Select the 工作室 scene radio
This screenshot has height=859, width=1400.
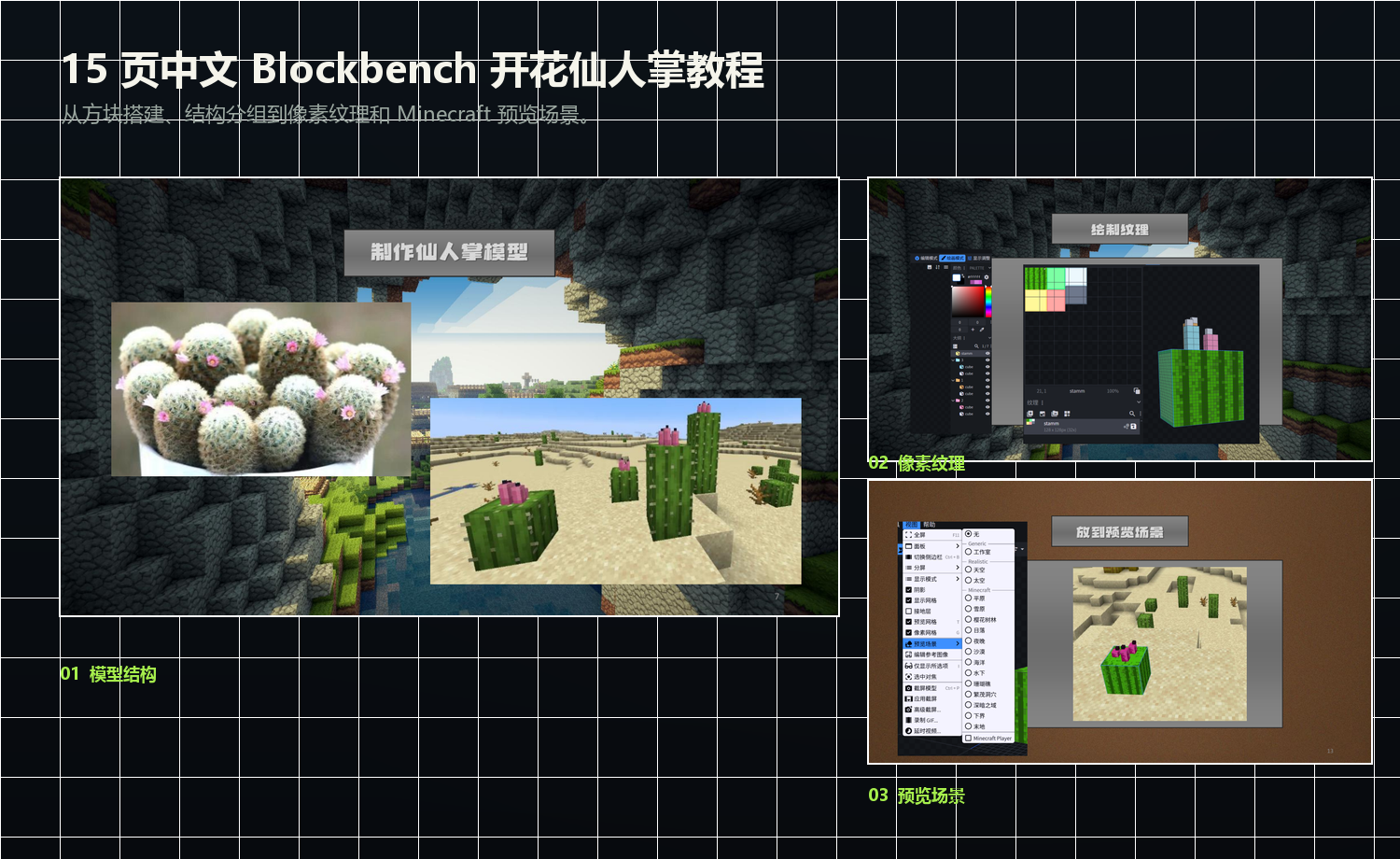tap(969, 552)
